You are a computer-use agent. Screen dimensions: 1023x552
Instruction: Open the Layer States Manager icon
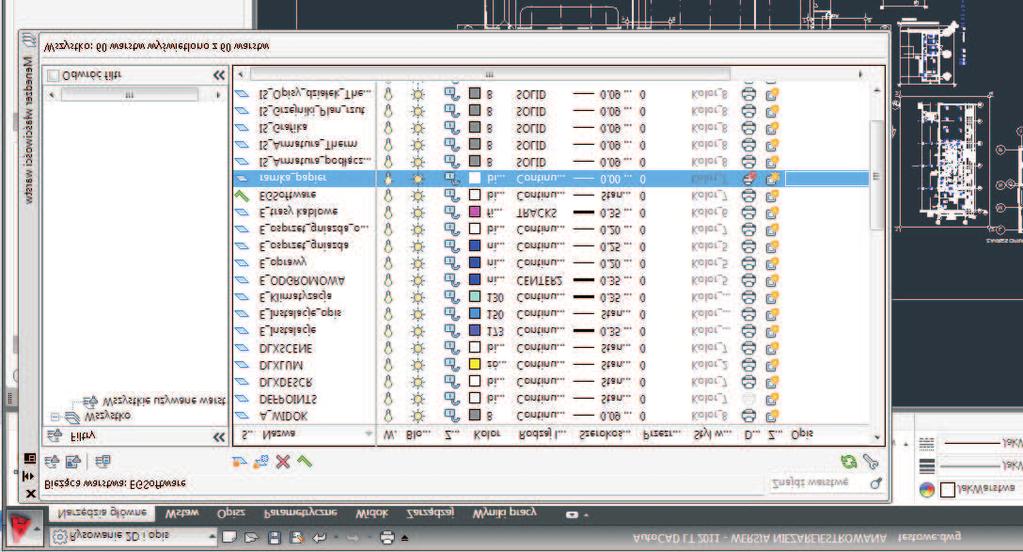pos(102,462)
